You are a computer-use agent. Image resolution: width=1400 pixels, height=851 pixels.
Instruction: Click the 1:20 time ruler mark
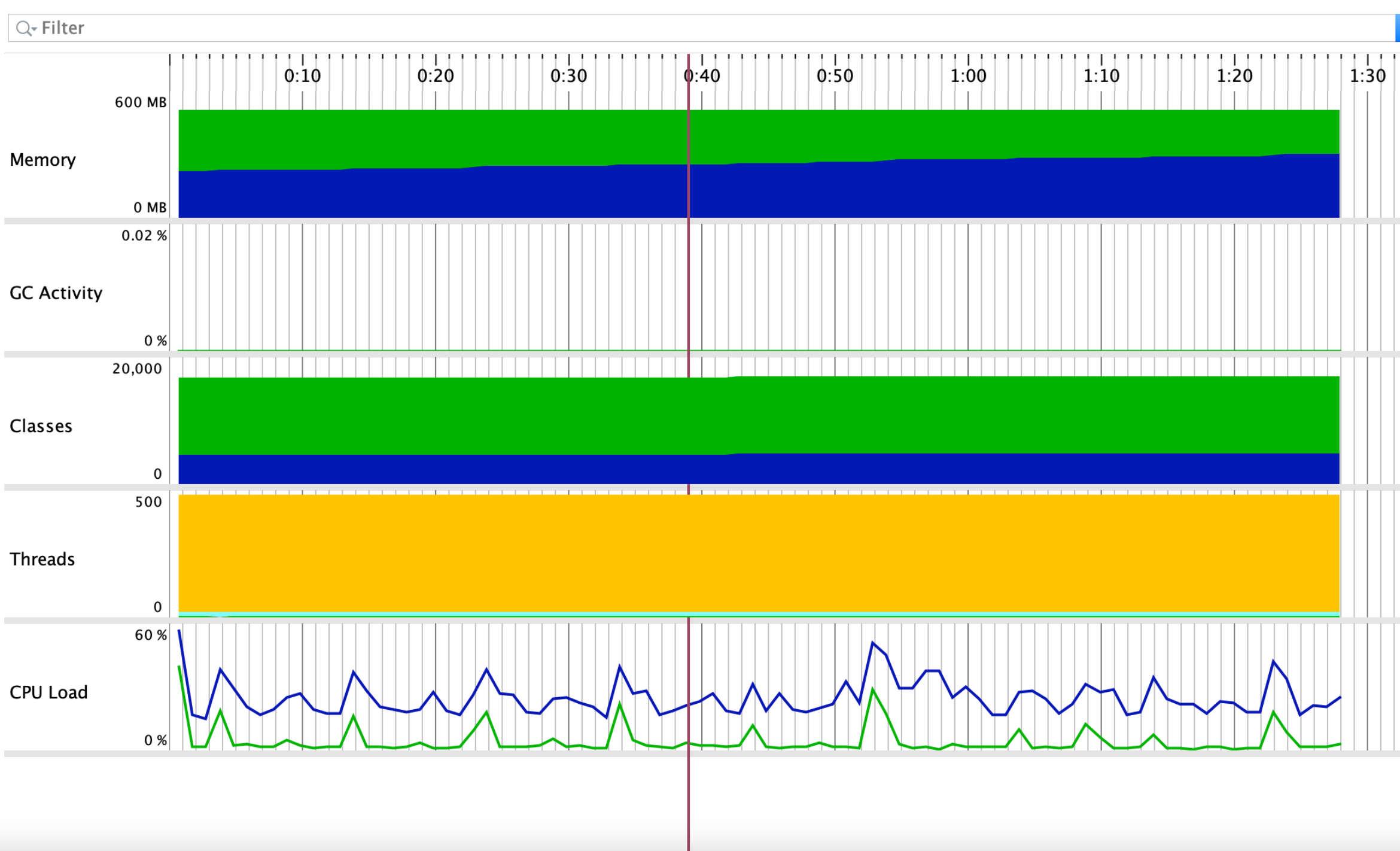click(1234, 76)
